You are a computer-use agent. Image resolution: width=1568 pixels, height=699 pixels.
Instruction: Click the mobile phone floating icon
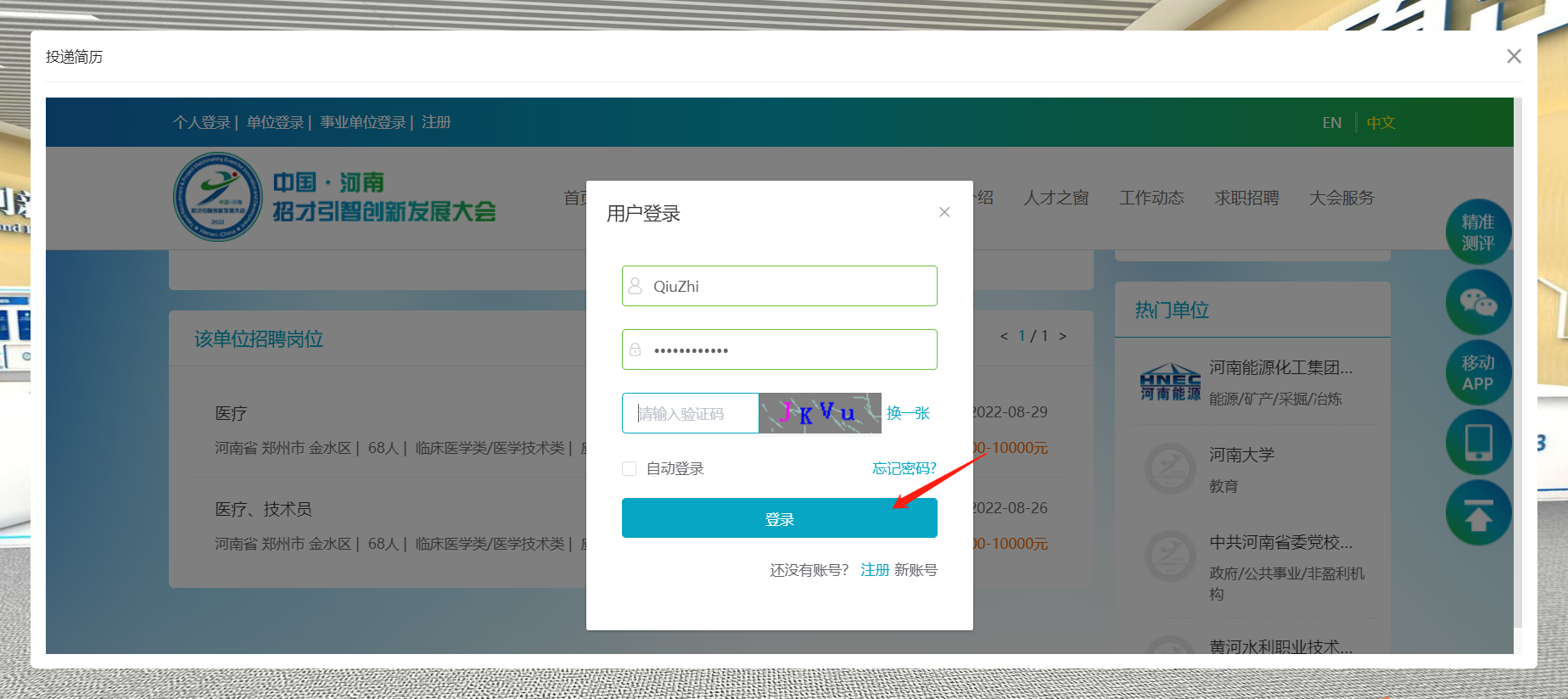(1478, 443)
